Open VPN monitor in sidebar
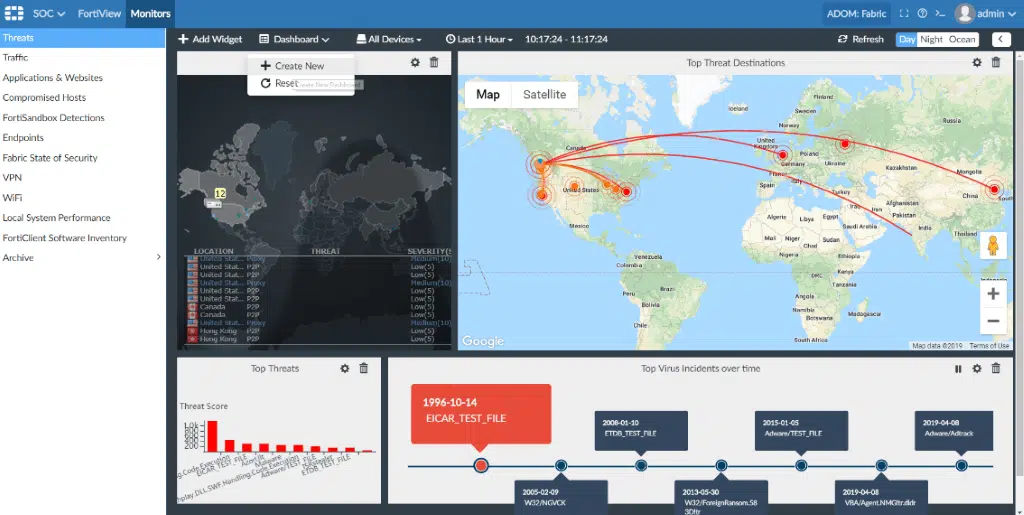Viewport: 1024px width, 515px height. point(83,178)
